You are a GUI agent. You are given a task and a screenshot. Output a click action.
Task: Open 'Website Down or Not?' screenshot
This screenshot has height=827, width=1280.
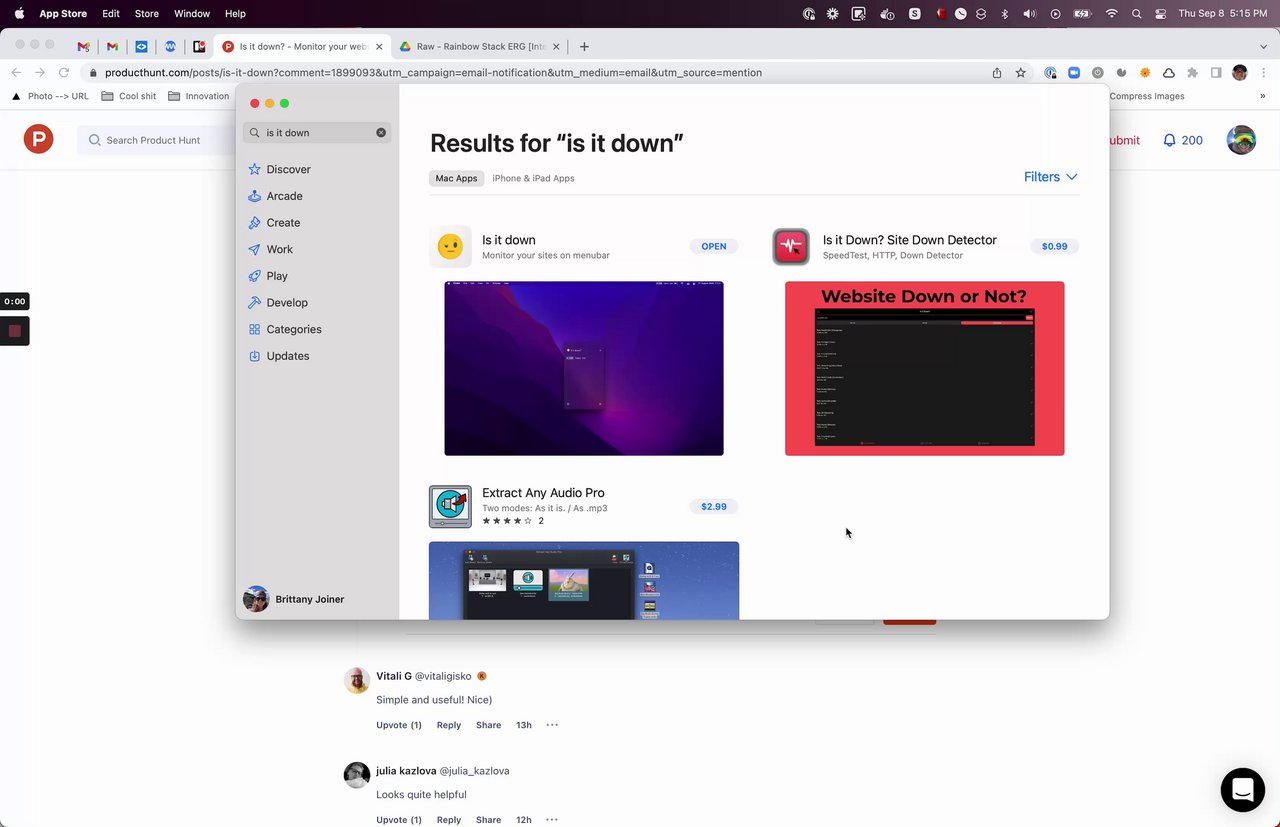(925, 368)
